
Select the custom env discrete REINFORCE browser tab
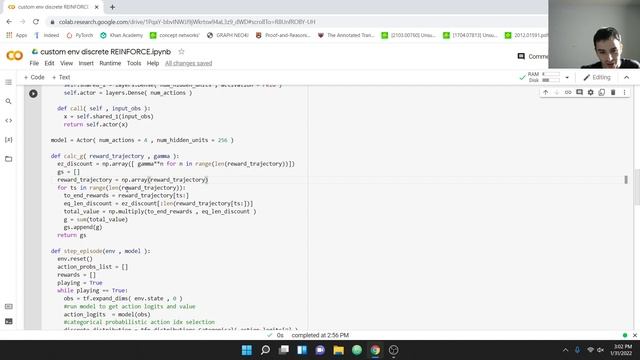[x=53, y=7]
